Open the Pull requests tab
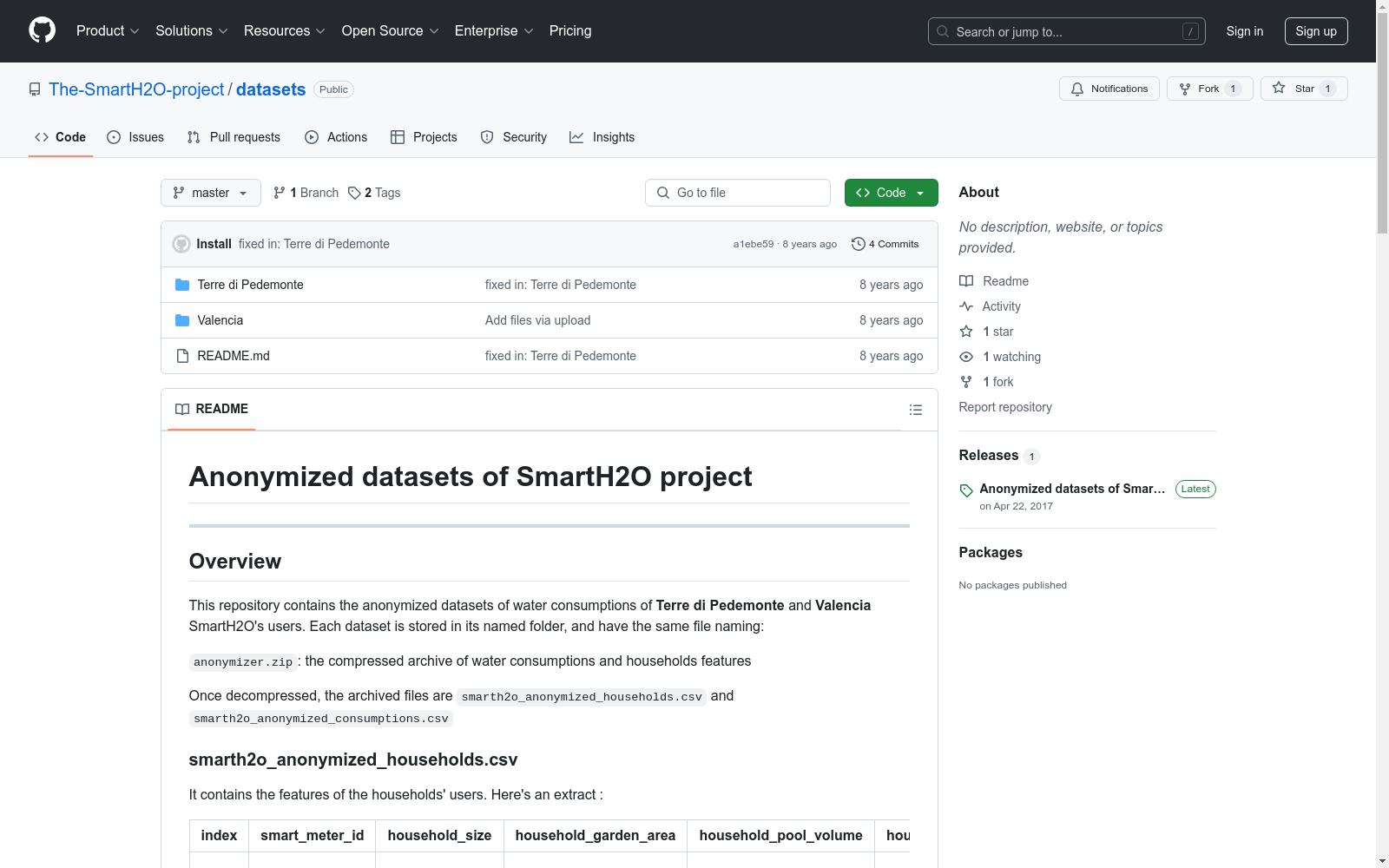 pos(234,137)
